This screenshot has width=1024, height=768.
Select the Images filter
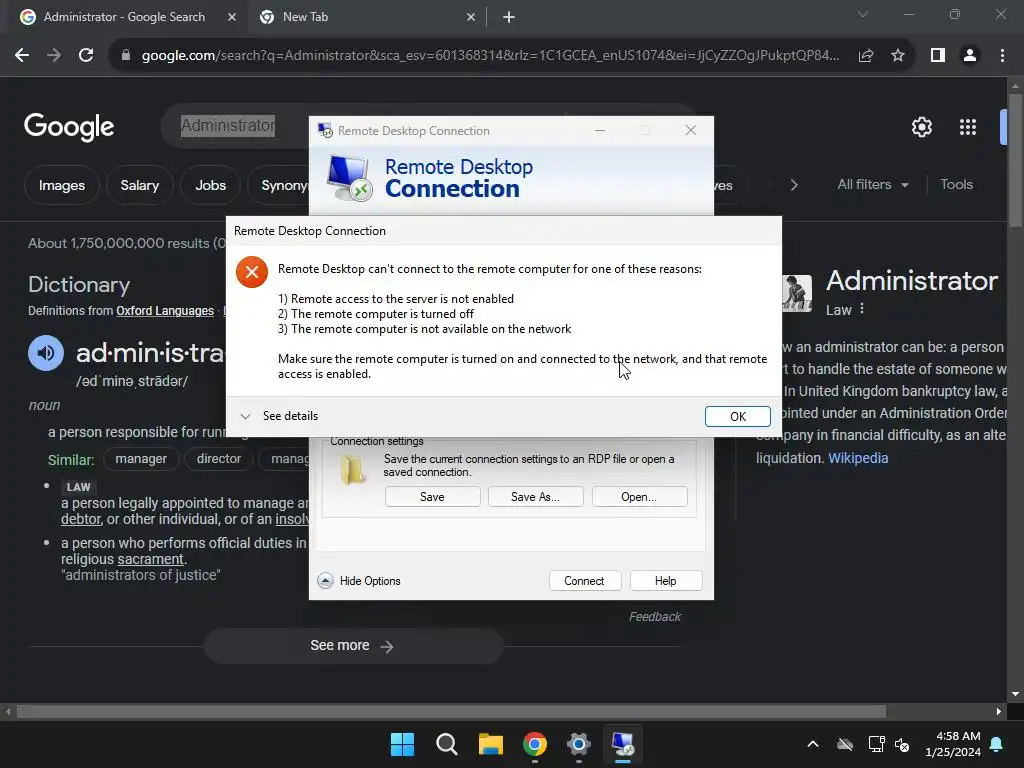click(61, 185)
